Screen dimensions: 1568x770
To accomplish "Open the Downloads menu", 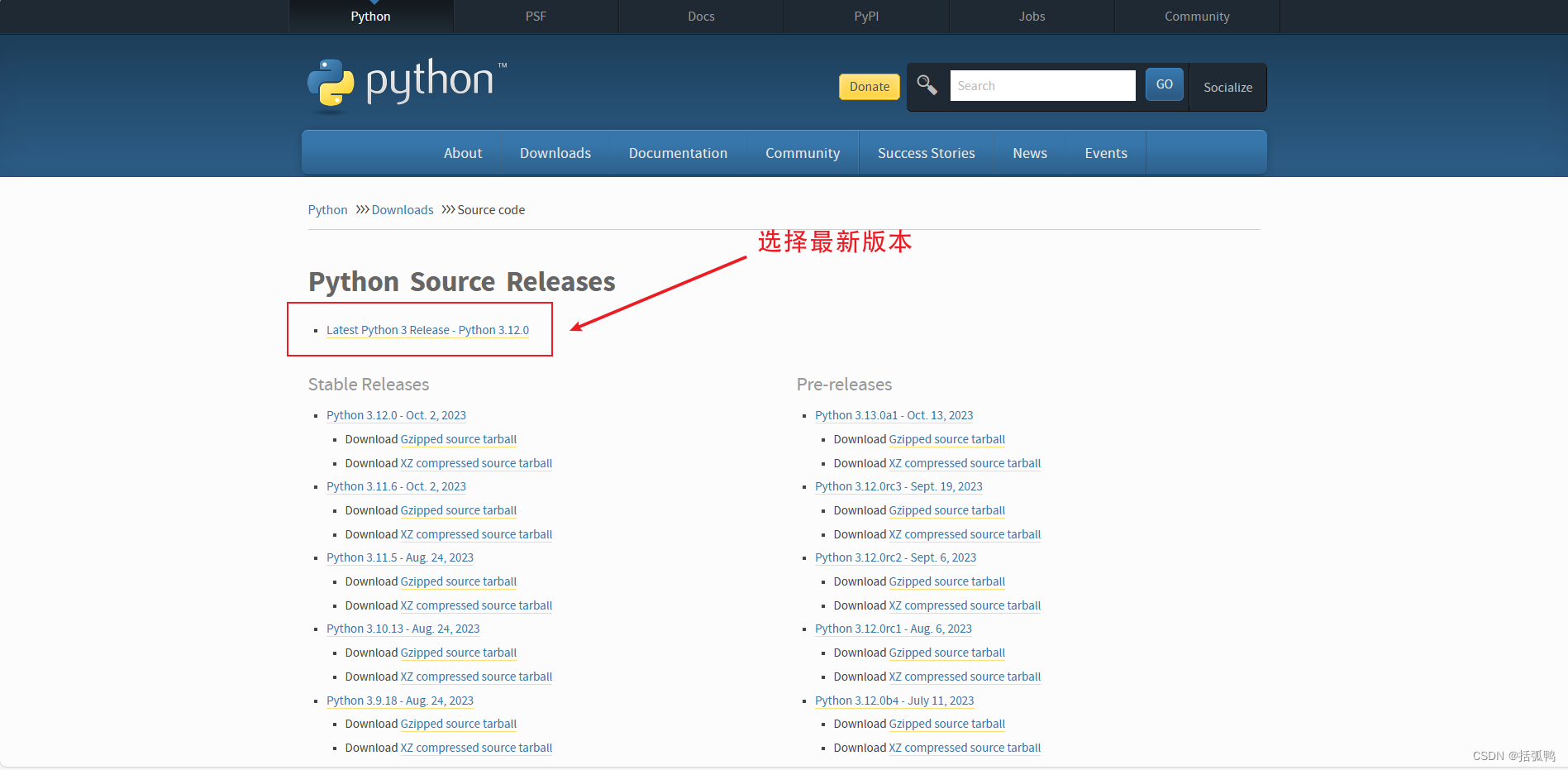I will tap(555, 152).
